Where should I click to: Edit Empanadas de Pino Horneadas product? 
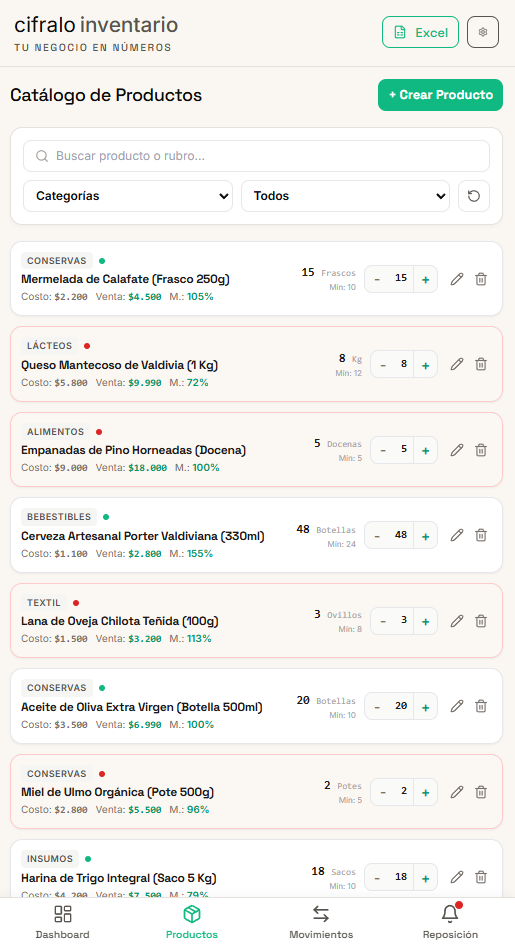click(x=457, y=450)
